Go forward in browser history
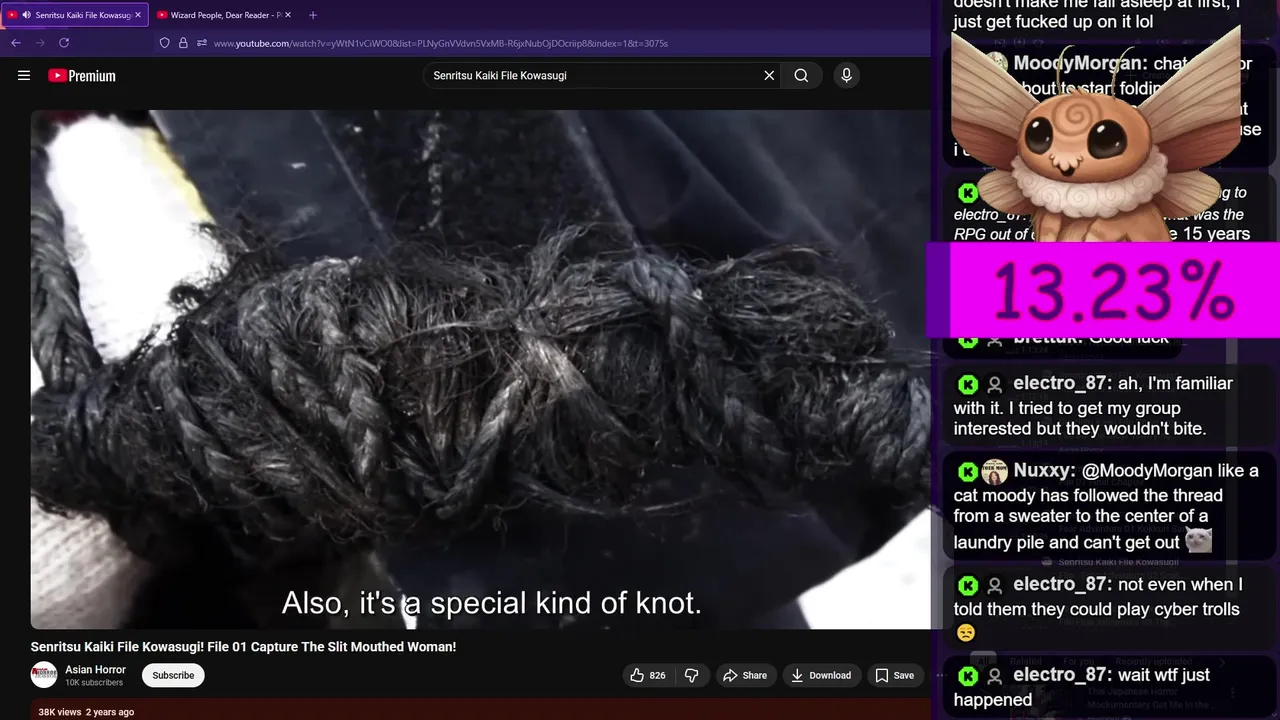This screenshot has height=720, width=1280. coord(40,43)
